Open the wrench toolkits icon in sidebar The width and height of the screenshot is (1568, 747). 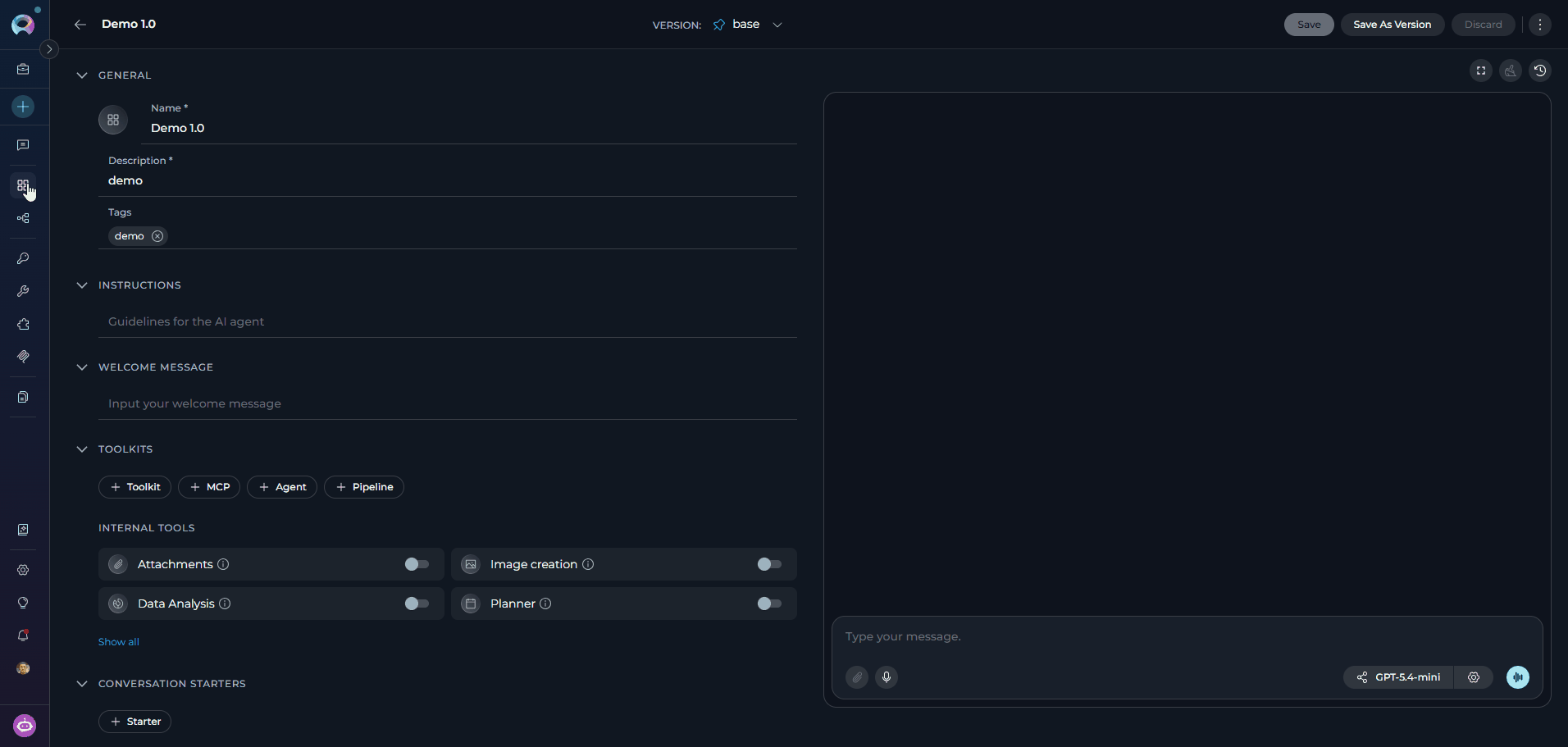(x=23, y=291)
